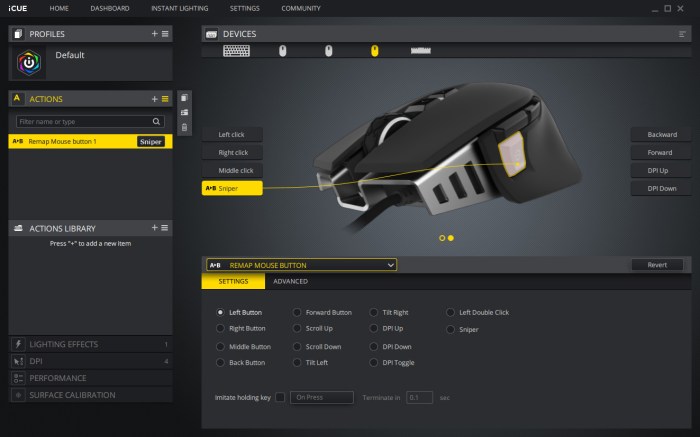Switch to the Advanced tab
The width and height of the screenshot is (700, 437).
click(290, 281)
